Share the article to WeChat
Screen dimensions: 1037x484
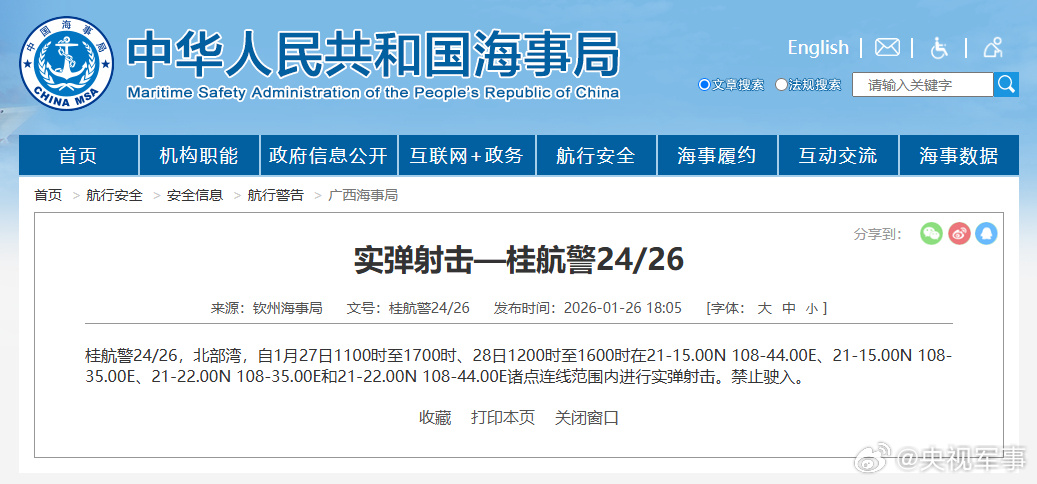pyautogui.click(x=931, y=234)
